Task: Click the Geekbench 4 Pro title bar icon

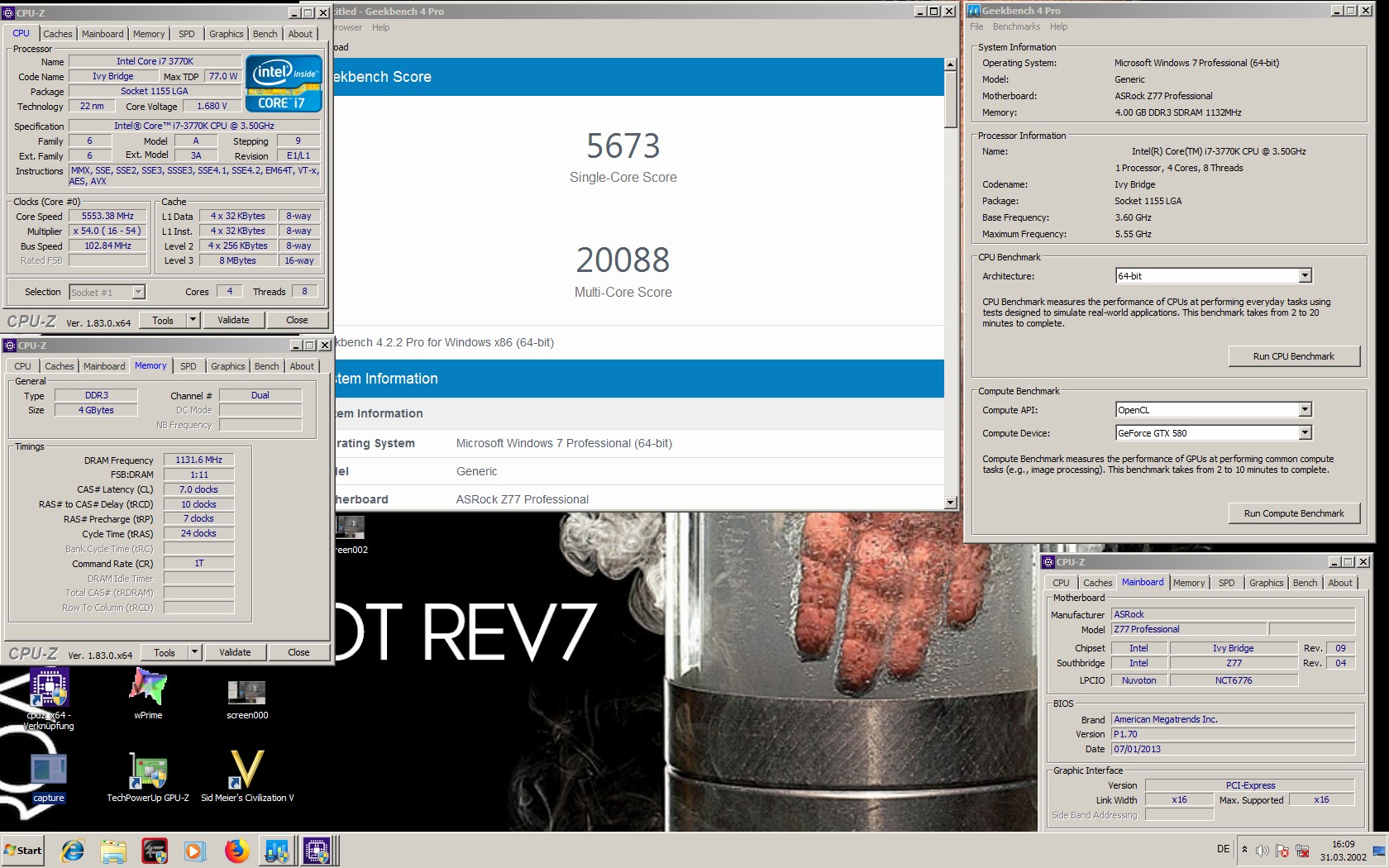Action: pos(974,11)
